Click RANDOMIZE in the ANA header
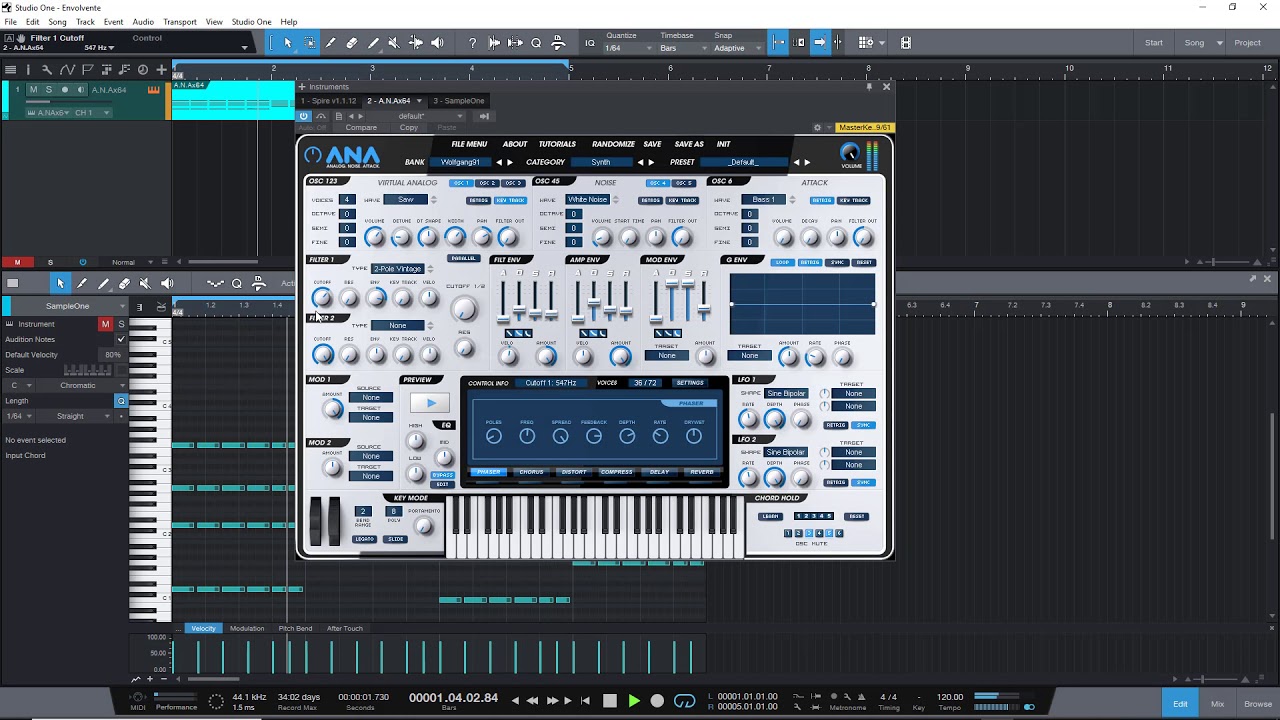 click(x=613, y=144)
